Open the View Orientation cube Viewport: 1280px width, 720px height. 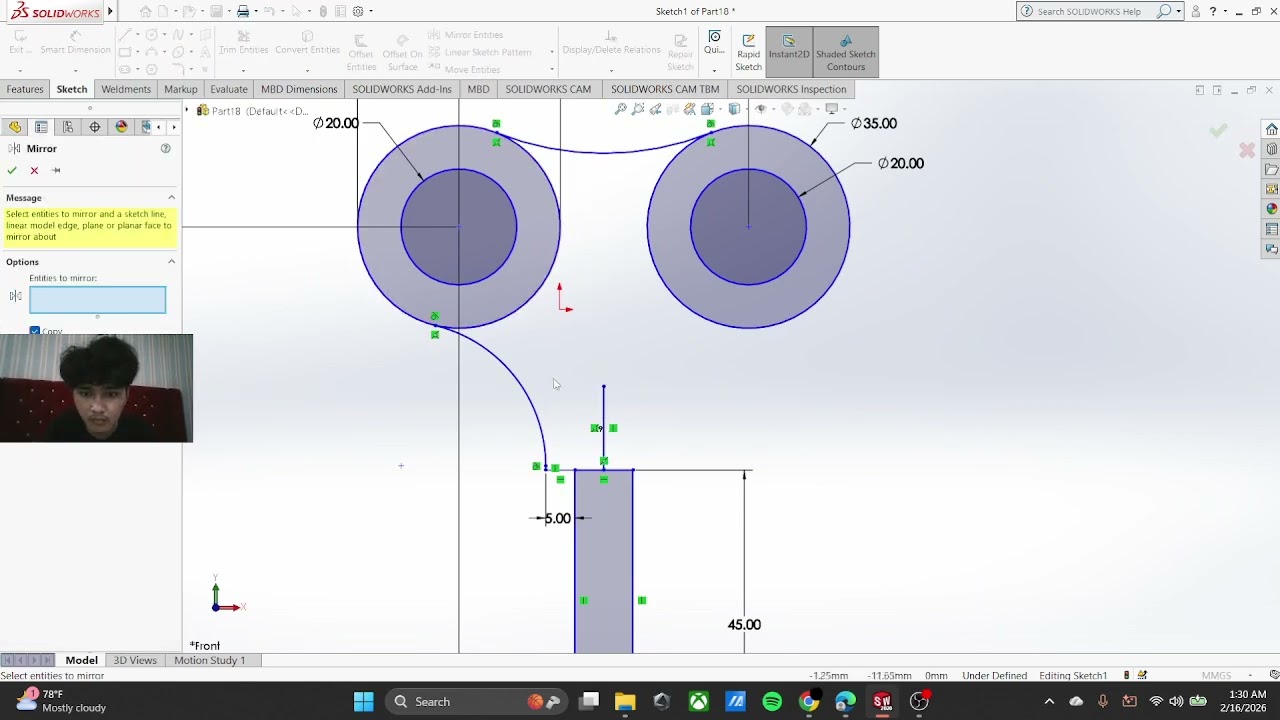pyautogui.click(x=707, y=109)
